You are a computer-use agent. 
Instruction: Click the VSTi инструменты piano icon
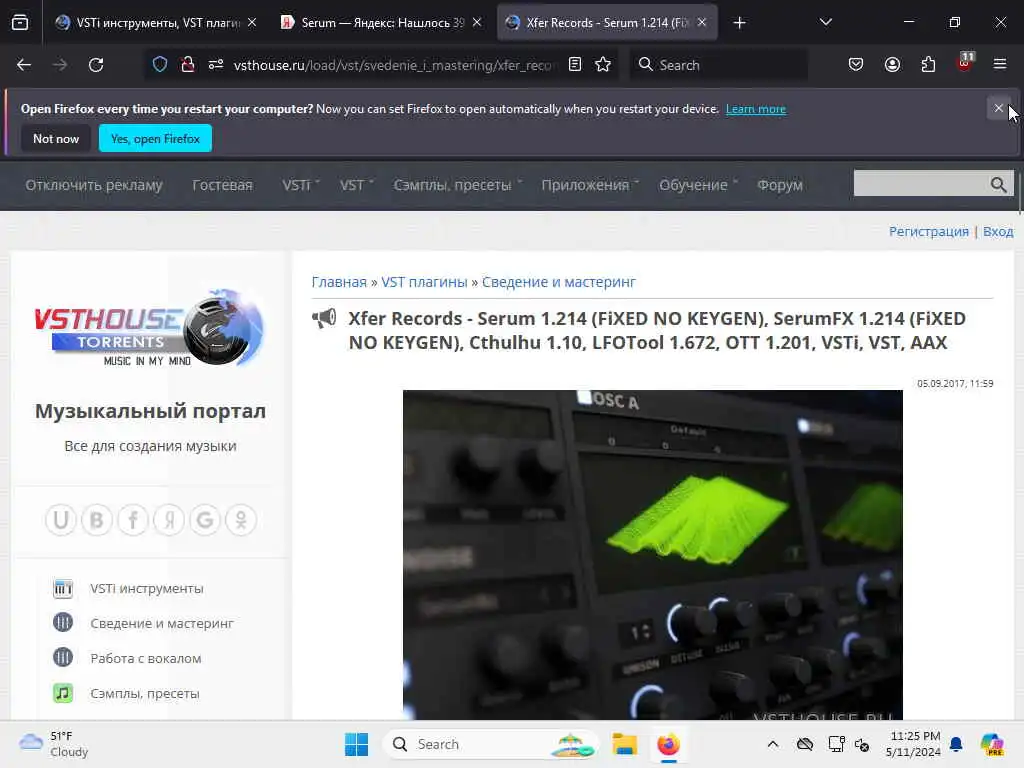click(63, 588)
